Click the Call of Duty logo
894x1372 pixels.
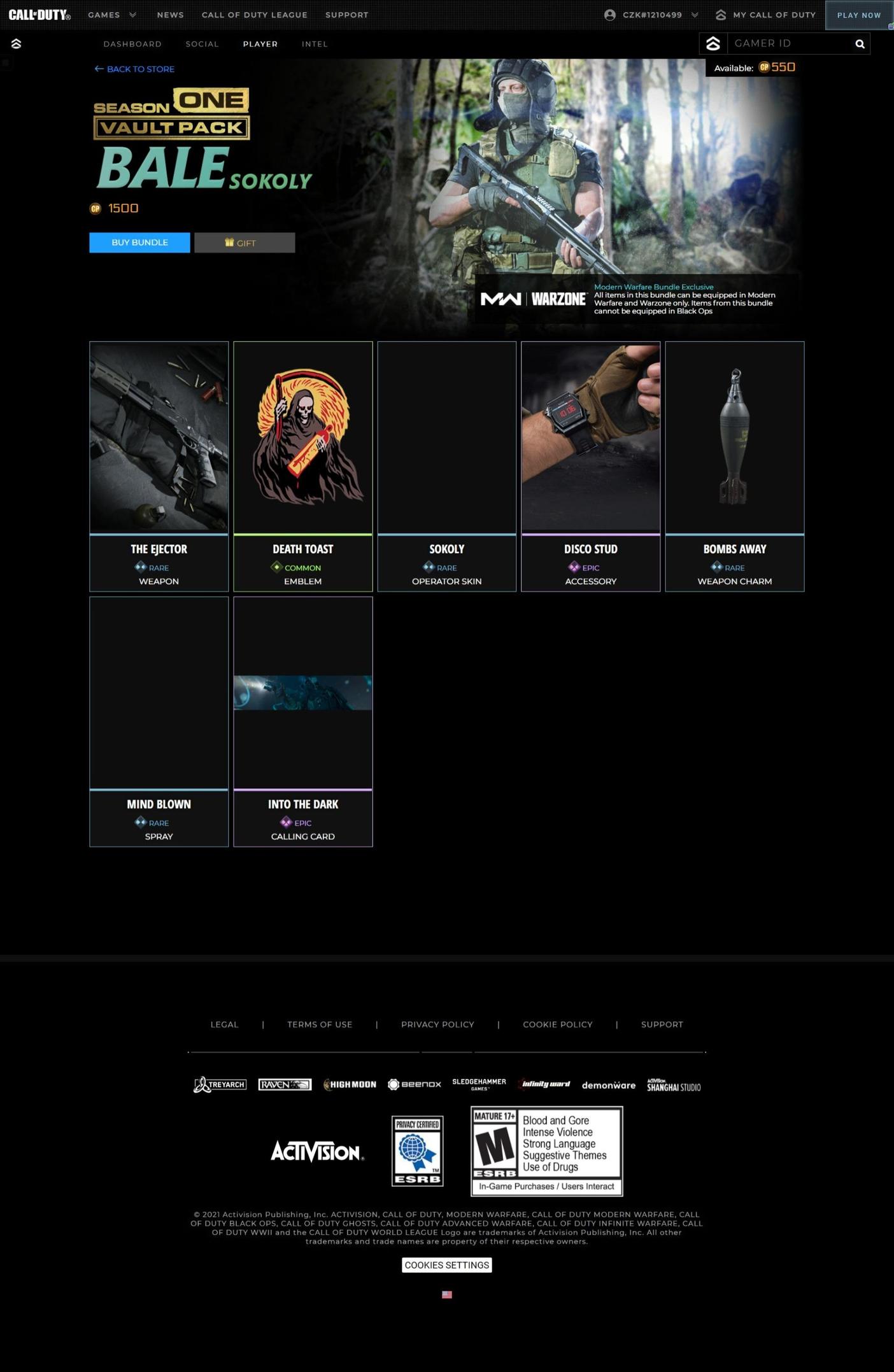coord(39,15)
